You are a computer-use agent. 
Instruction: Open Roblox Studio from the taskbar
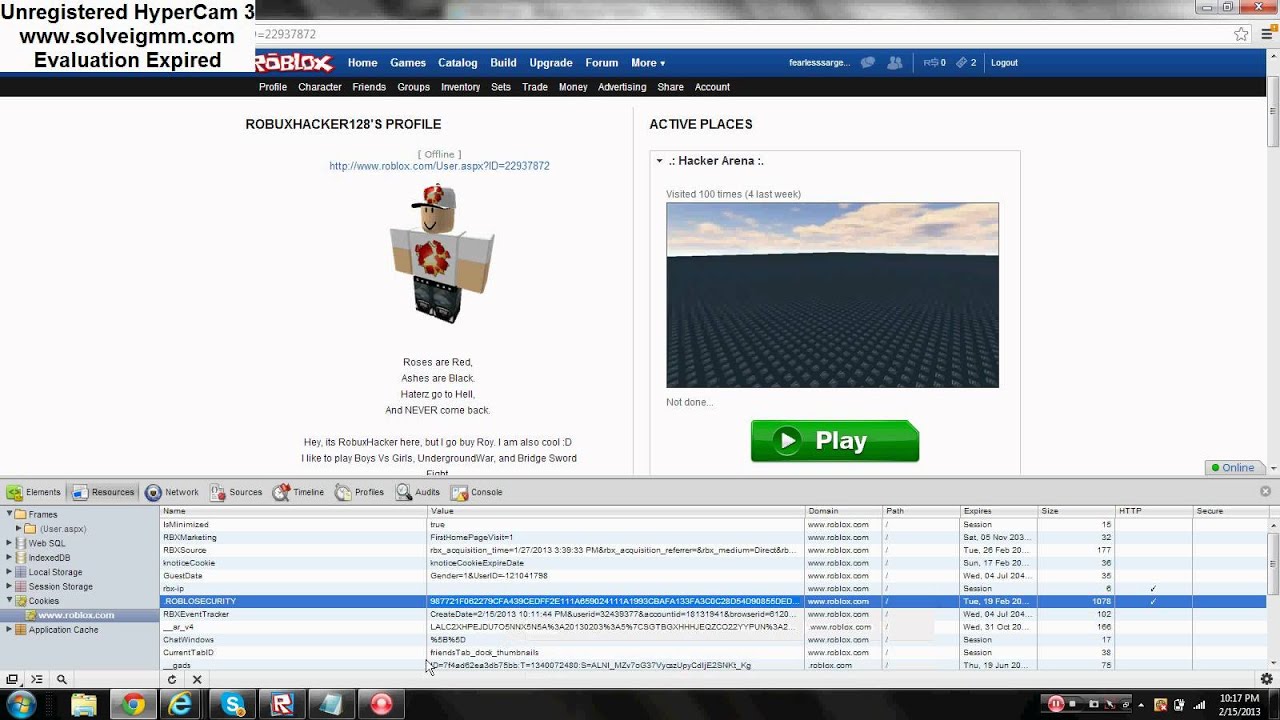(282, 705)
